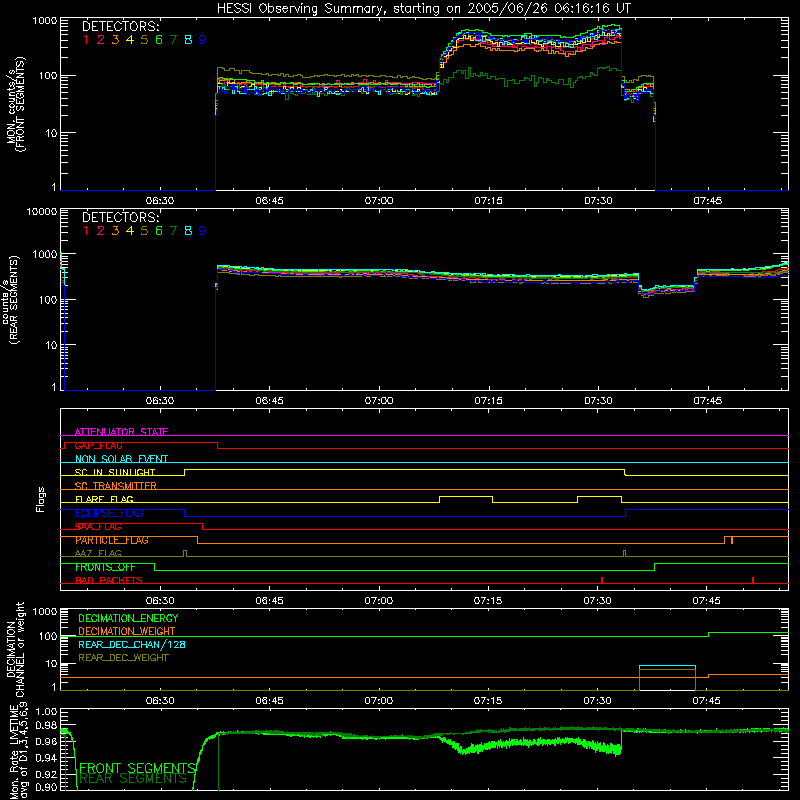800x800 pixels.
Task: Pick magenta detector 2 in the rear segments legend
Action: point(101,231)
